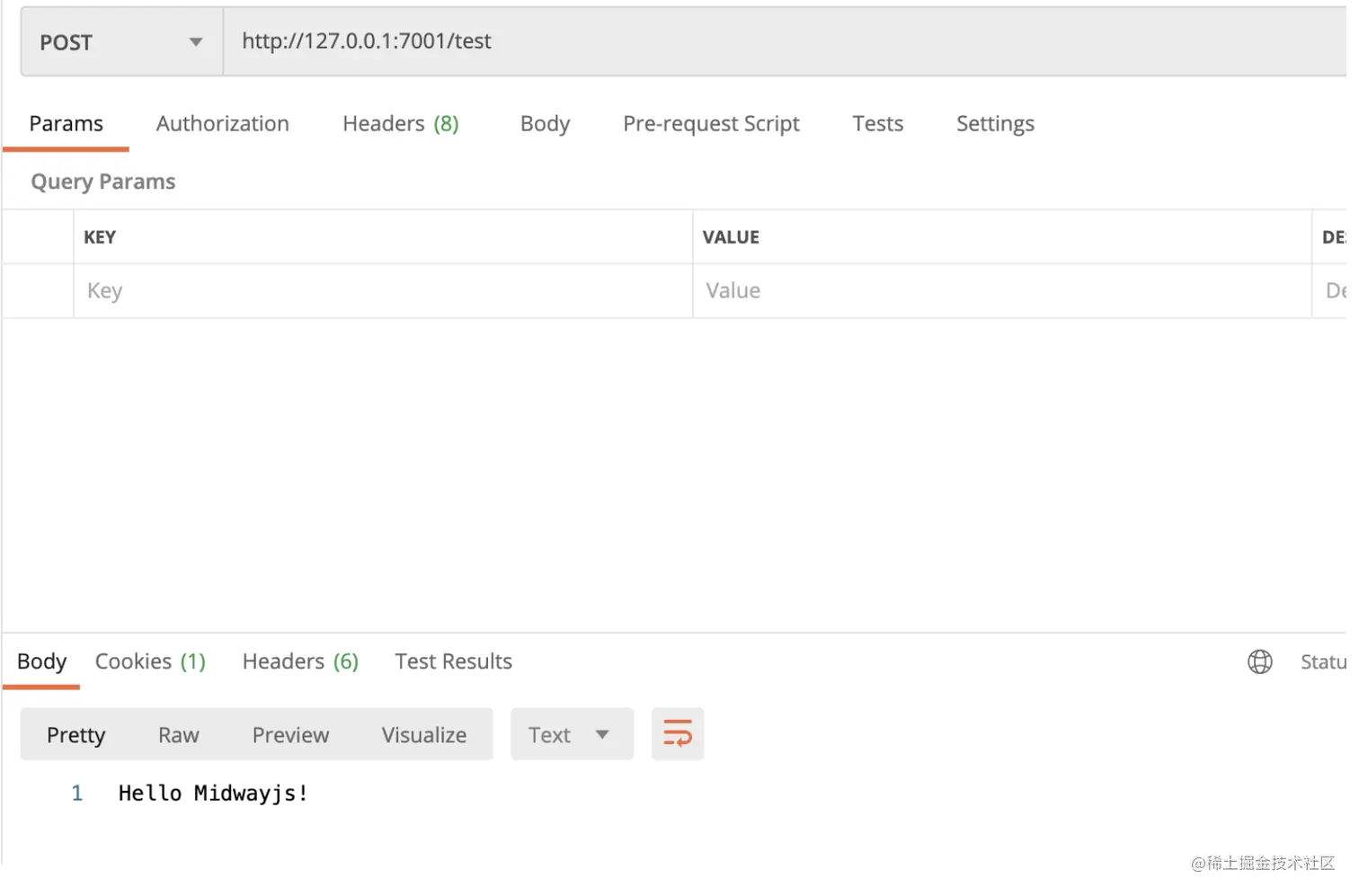
Task: Switch to the request Body tab
Action: point(545,124)
